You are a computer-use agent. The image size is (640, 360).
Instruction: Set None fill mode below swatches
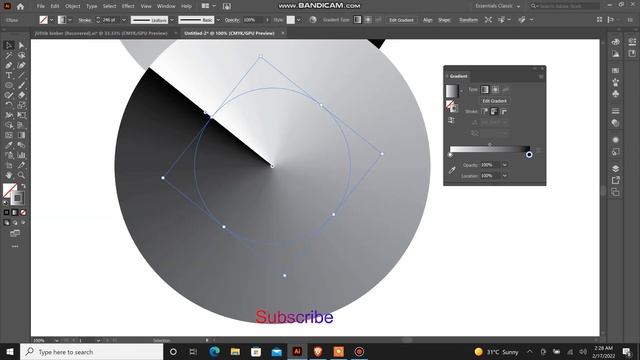click(23, 213)
